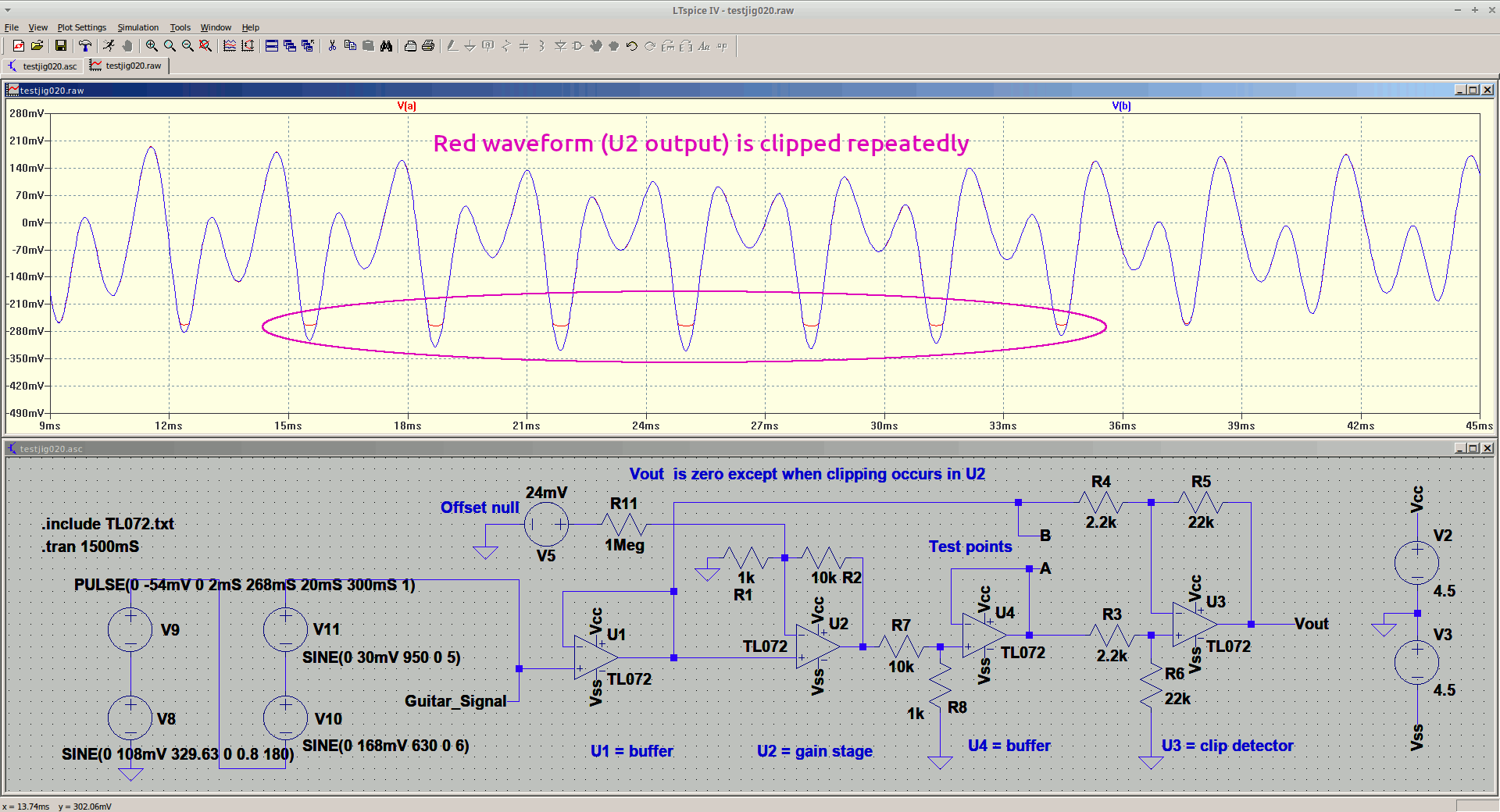The width and height of the screenshot is (1500, 812).
Task: Create a new schematic from the toolbar
Action: (18, 46)
